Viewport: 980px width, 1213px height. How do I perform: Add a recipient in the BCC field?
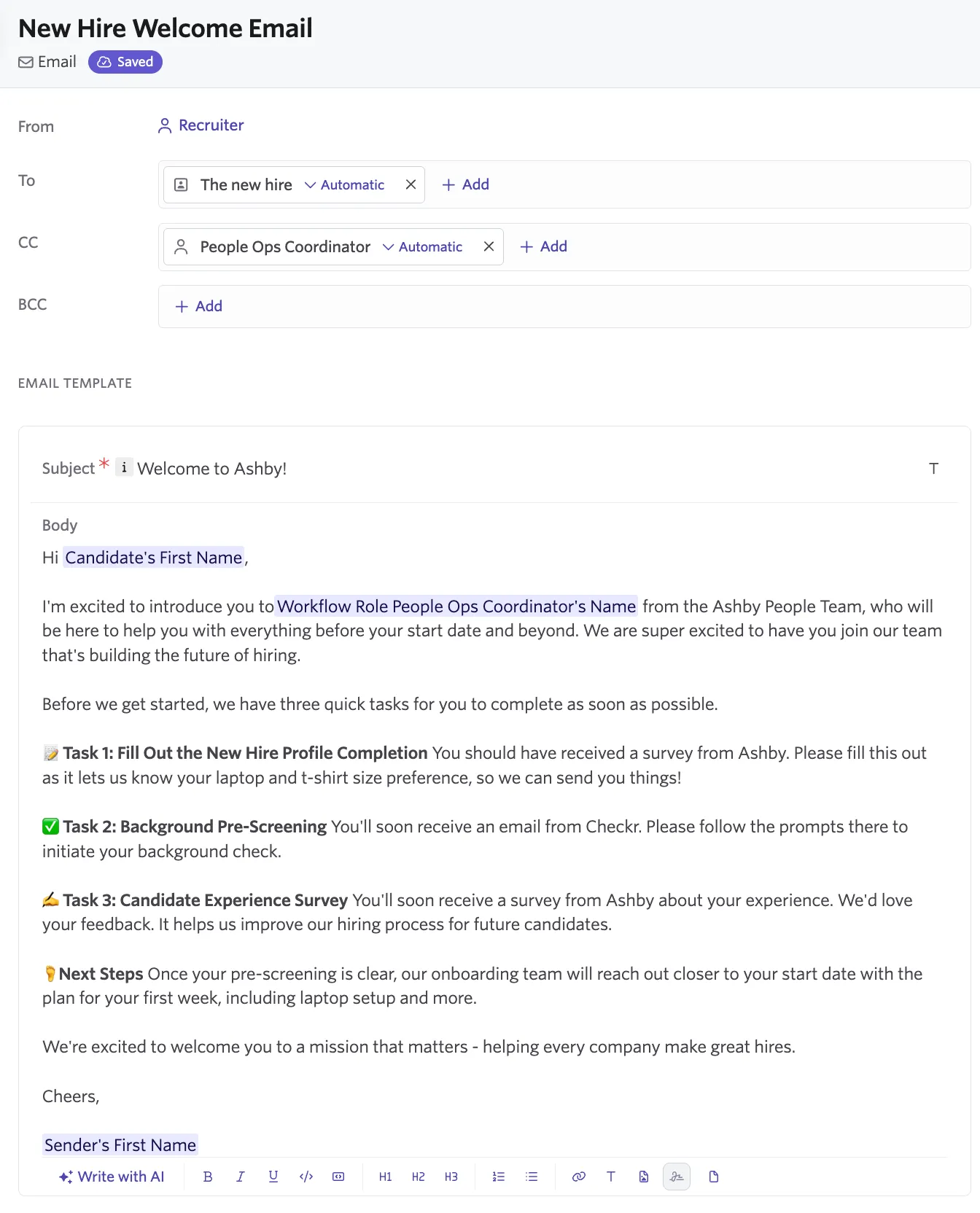pos(198,306)
